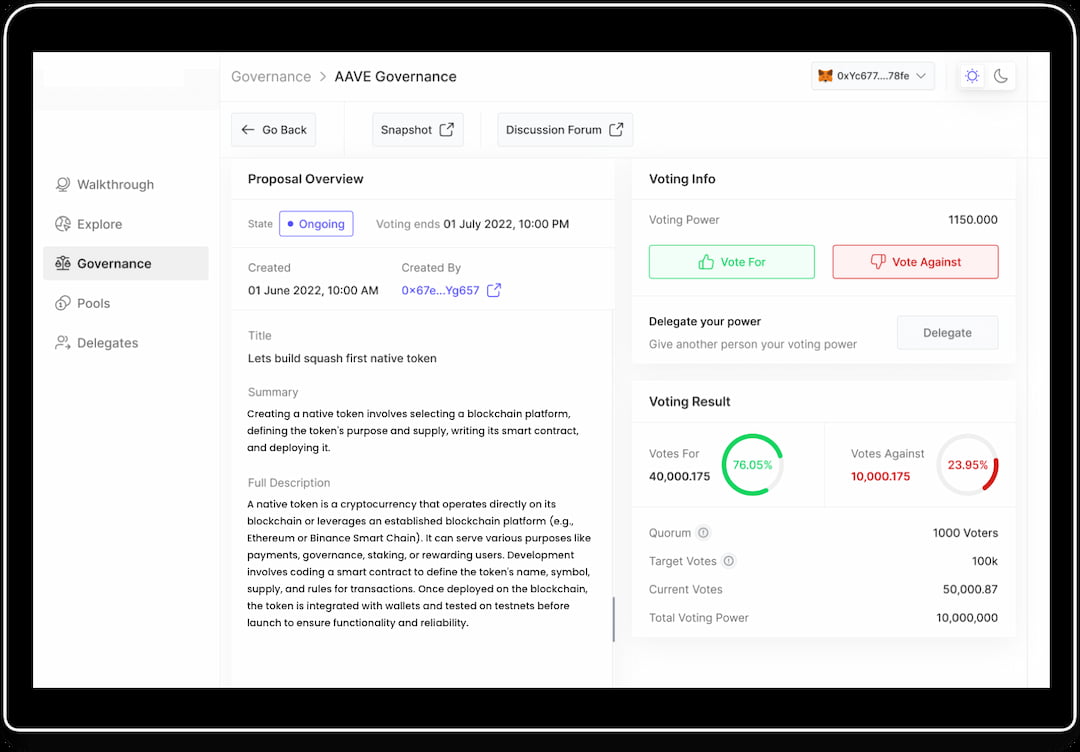1080x752 pixels.
Task: Click the Quorum value 1000 Voters
Action: 965,533
